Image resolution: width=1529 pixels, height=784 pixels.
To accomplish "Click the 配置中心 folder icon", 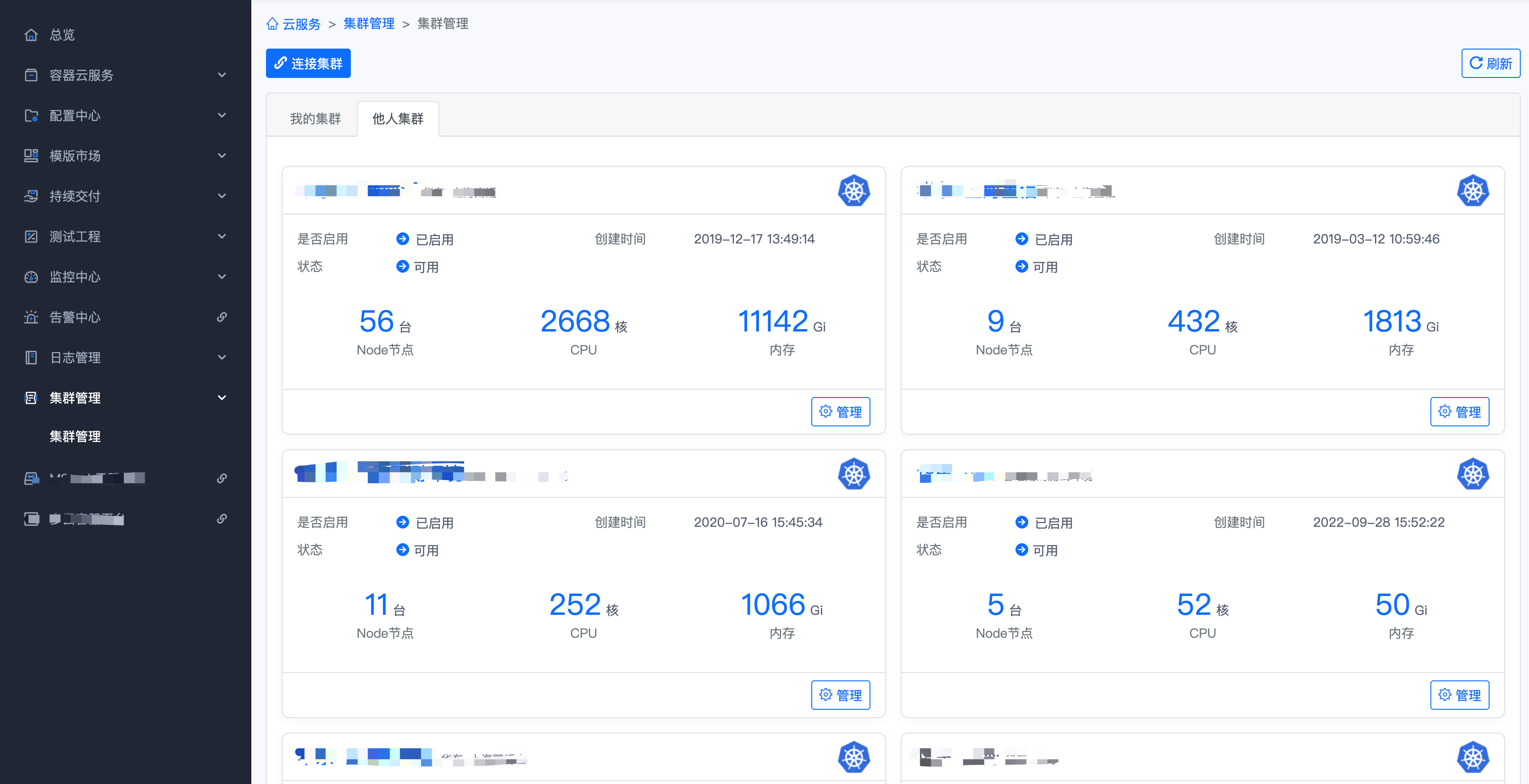I will click(31, 116).
